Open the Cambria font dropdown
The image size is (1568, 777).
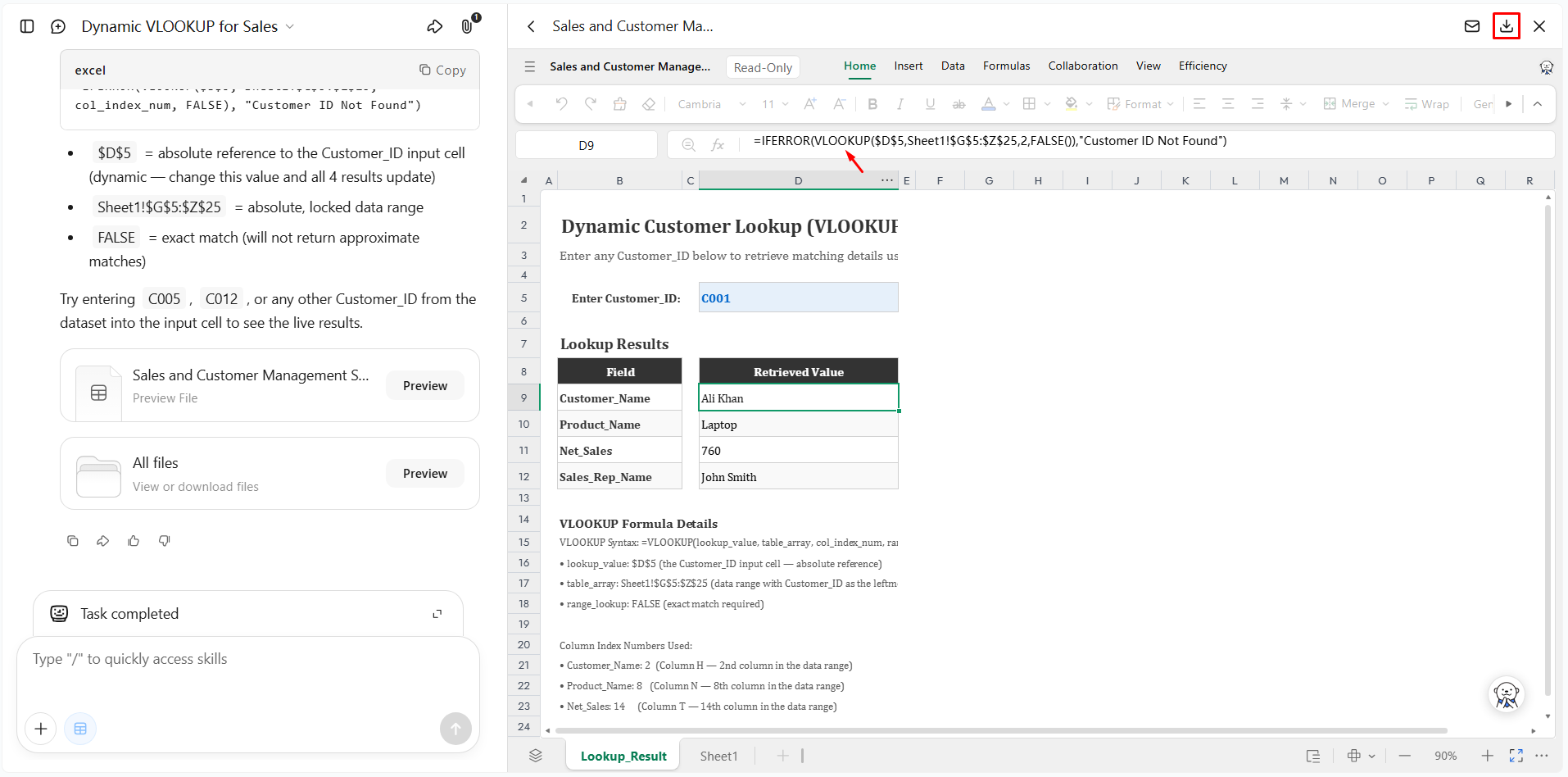(x=712, y=104)
